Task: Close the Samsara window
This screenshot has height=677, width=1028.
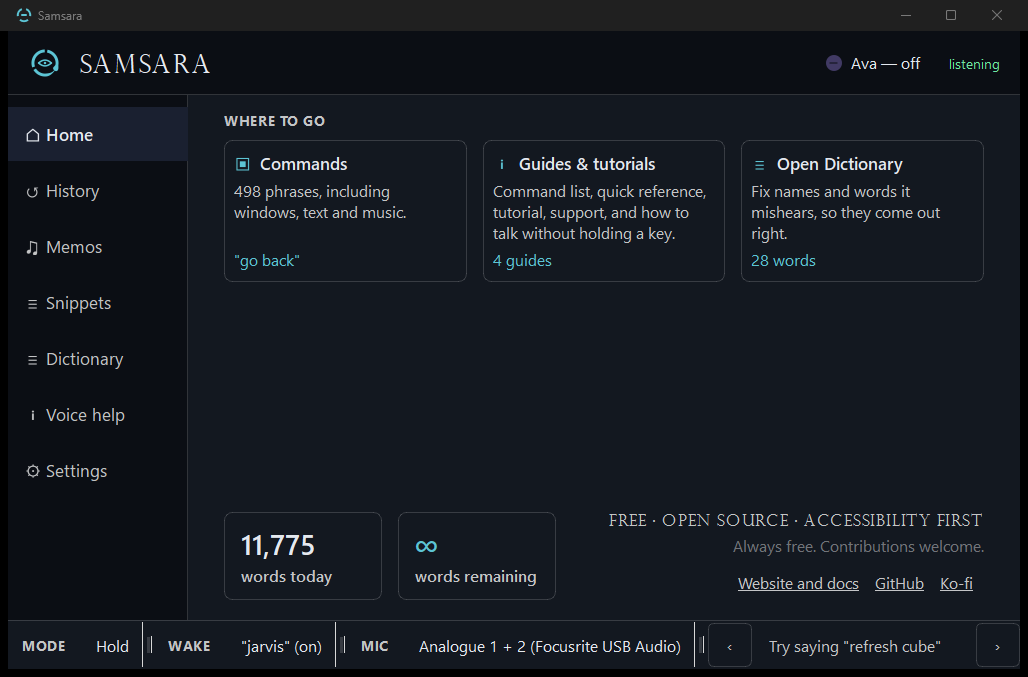Action: pos(997,15)
